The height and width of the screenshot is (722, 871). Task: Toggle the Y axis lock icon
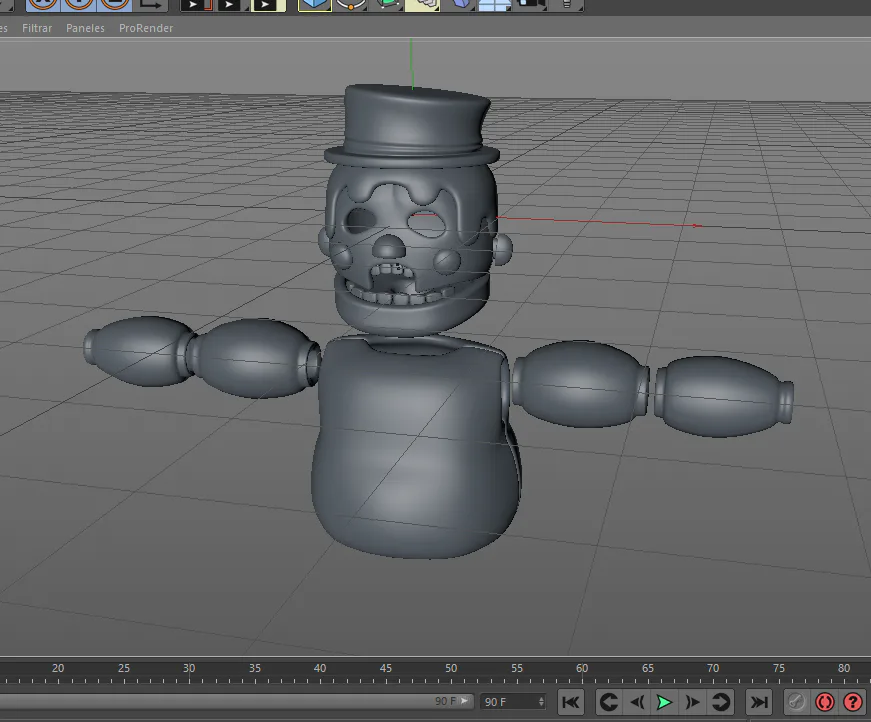tap(79, 4)
